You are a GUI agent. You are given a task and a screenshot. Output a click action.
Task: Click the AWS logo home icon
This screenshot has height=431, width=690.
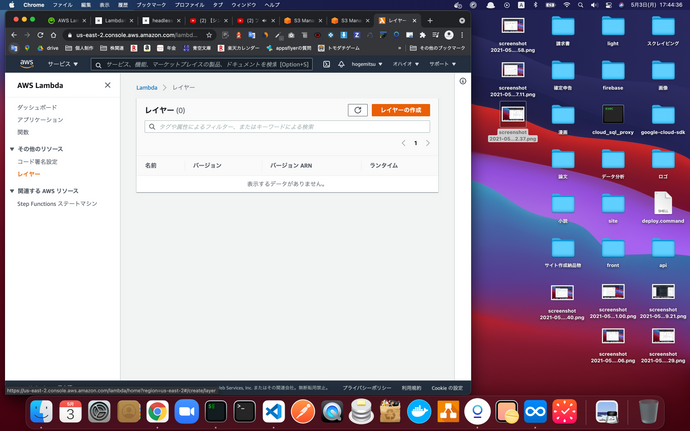tap(27, 64)
